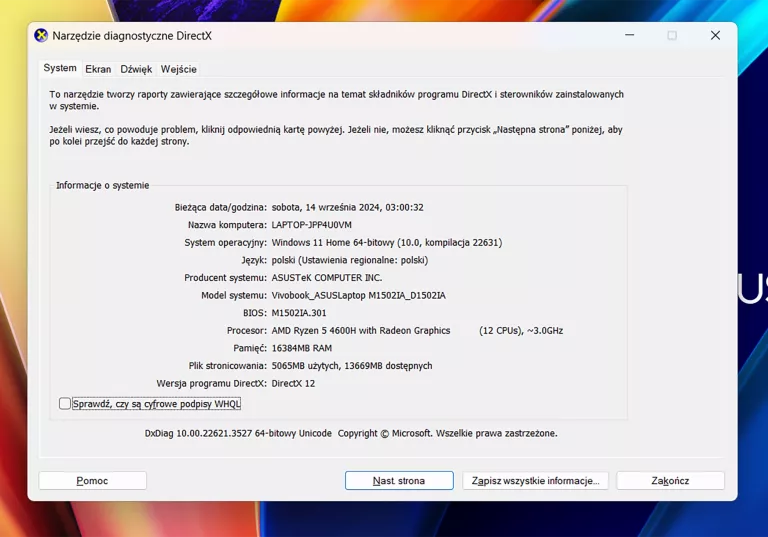The height and width of the screenshot is (537, 768).
Task: Enable the WHQL digital signatures checkbox
Action: pos(65,403)
